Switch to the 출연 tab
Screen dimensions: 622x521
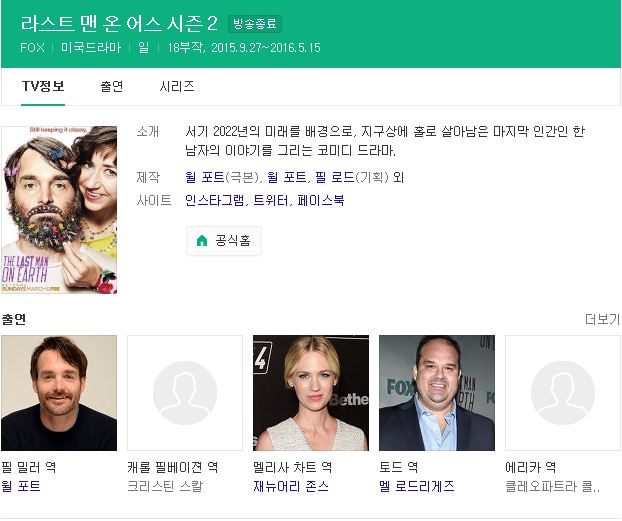111,87
